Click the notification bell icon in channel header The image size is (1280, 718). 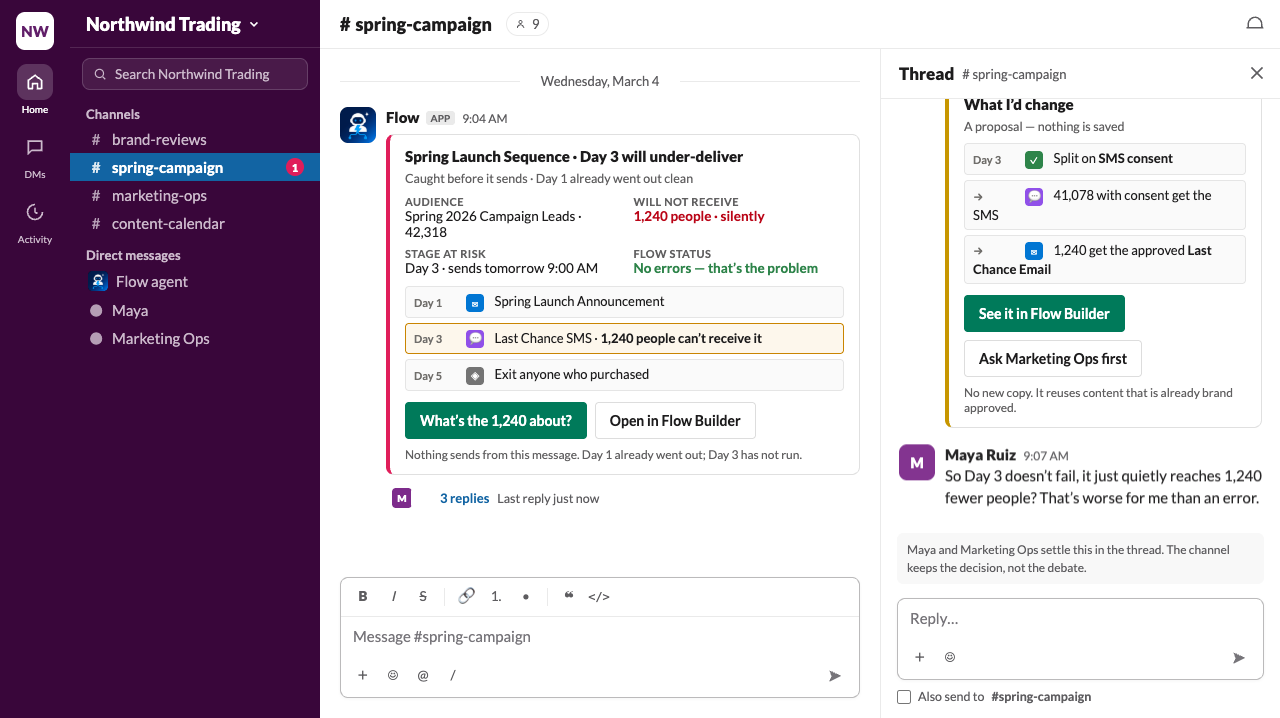pos(1254,24)
